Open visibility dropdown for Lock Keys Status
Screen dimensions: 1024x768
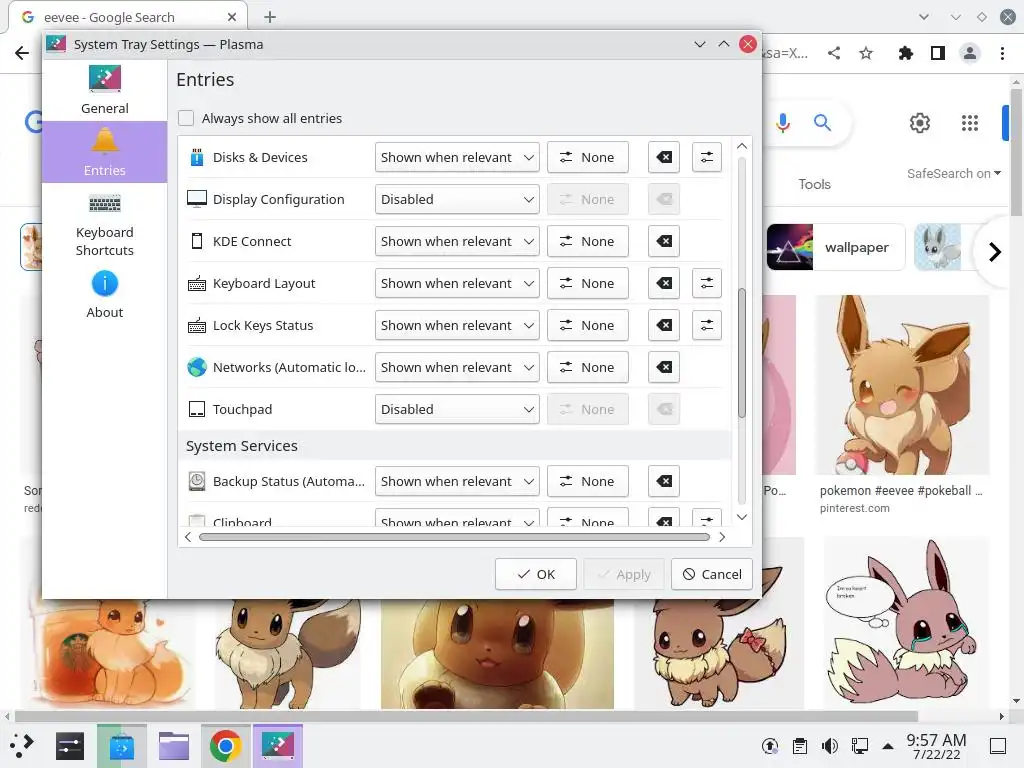pyautogui.click(x=457, y=325)
